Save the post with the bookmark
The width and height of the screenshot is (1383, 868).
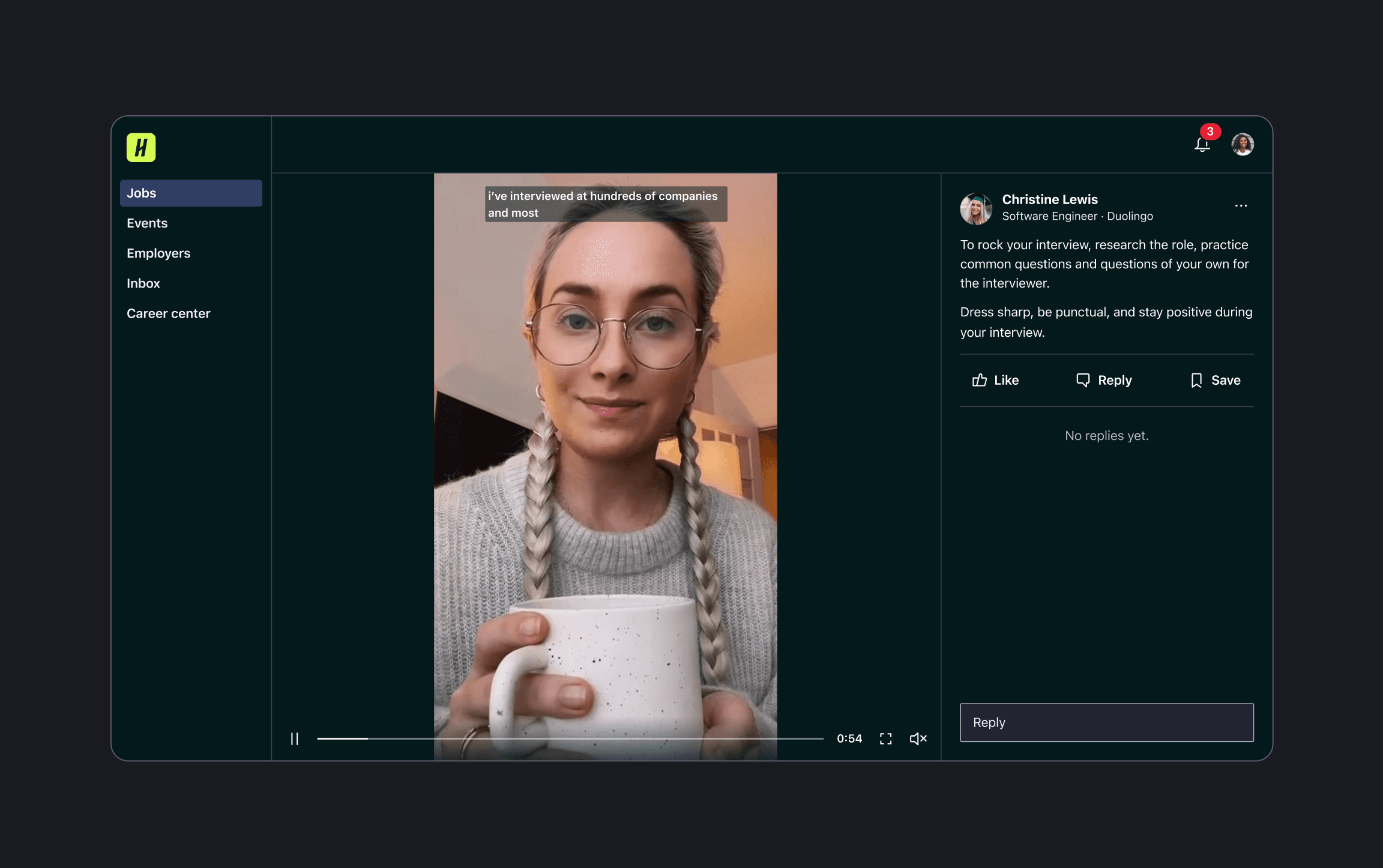1216,380
